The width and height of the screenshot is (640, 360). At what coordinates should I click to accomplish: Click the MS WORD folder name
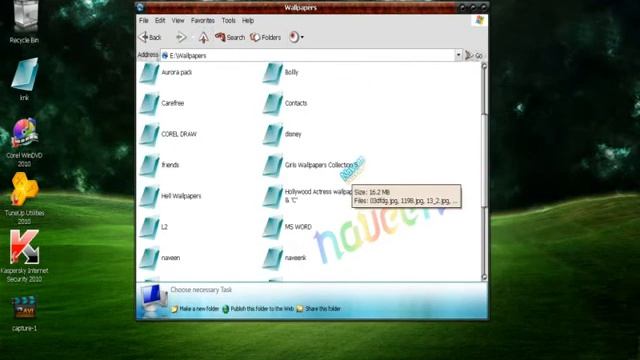298,227
